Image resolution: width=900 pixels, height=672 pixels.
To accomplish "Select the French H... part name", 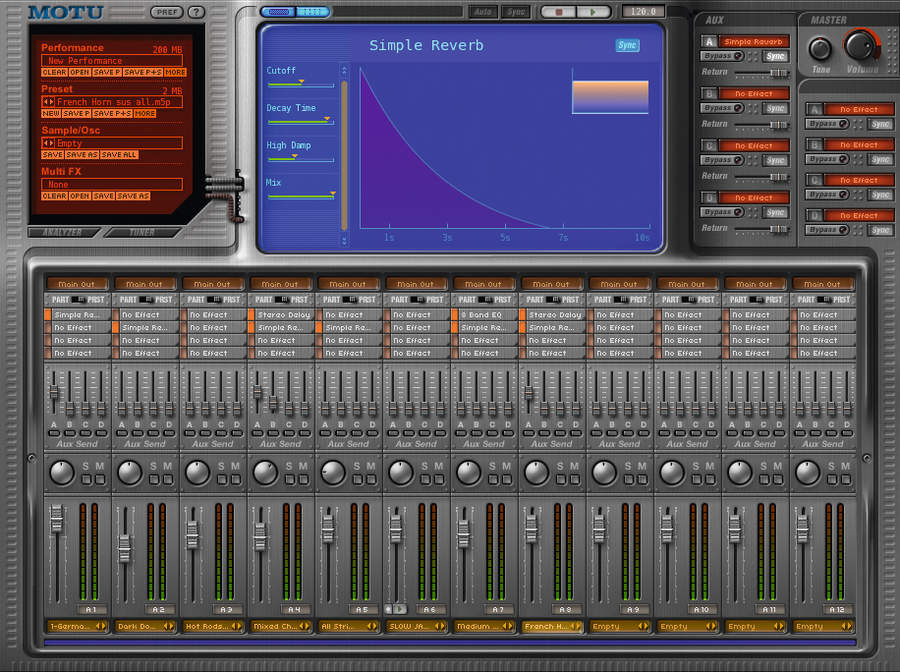I will point(546,626).
